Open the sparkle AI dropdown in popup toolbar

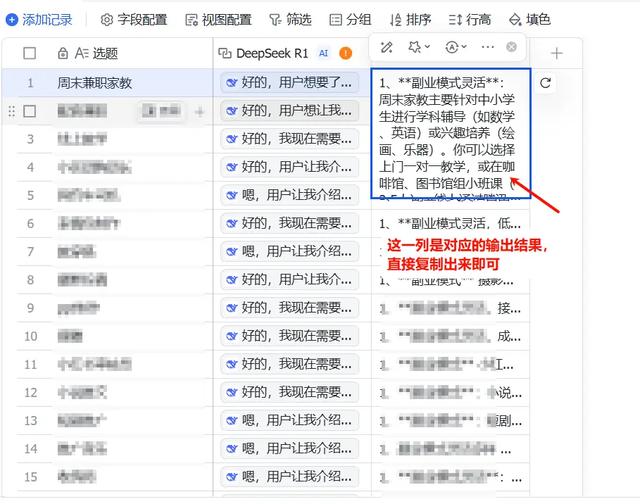419,47
